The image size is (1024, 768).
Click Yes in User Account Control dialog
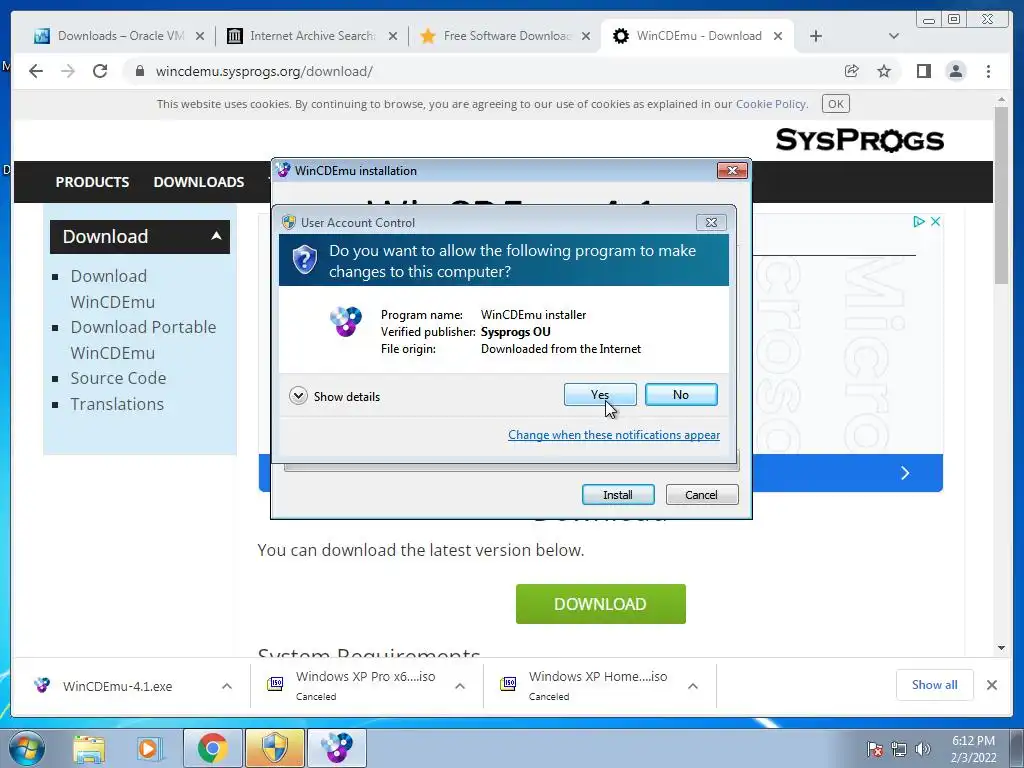(600, 394)
